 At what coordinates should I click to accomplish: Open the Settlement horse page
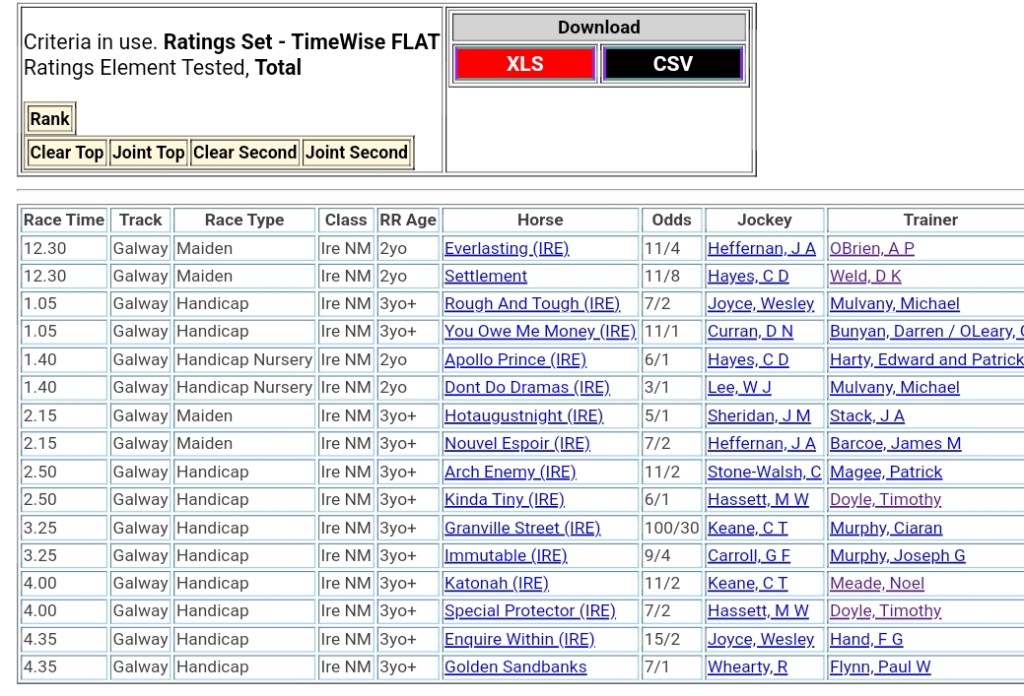pyautogui.click(x=485, y=277)
